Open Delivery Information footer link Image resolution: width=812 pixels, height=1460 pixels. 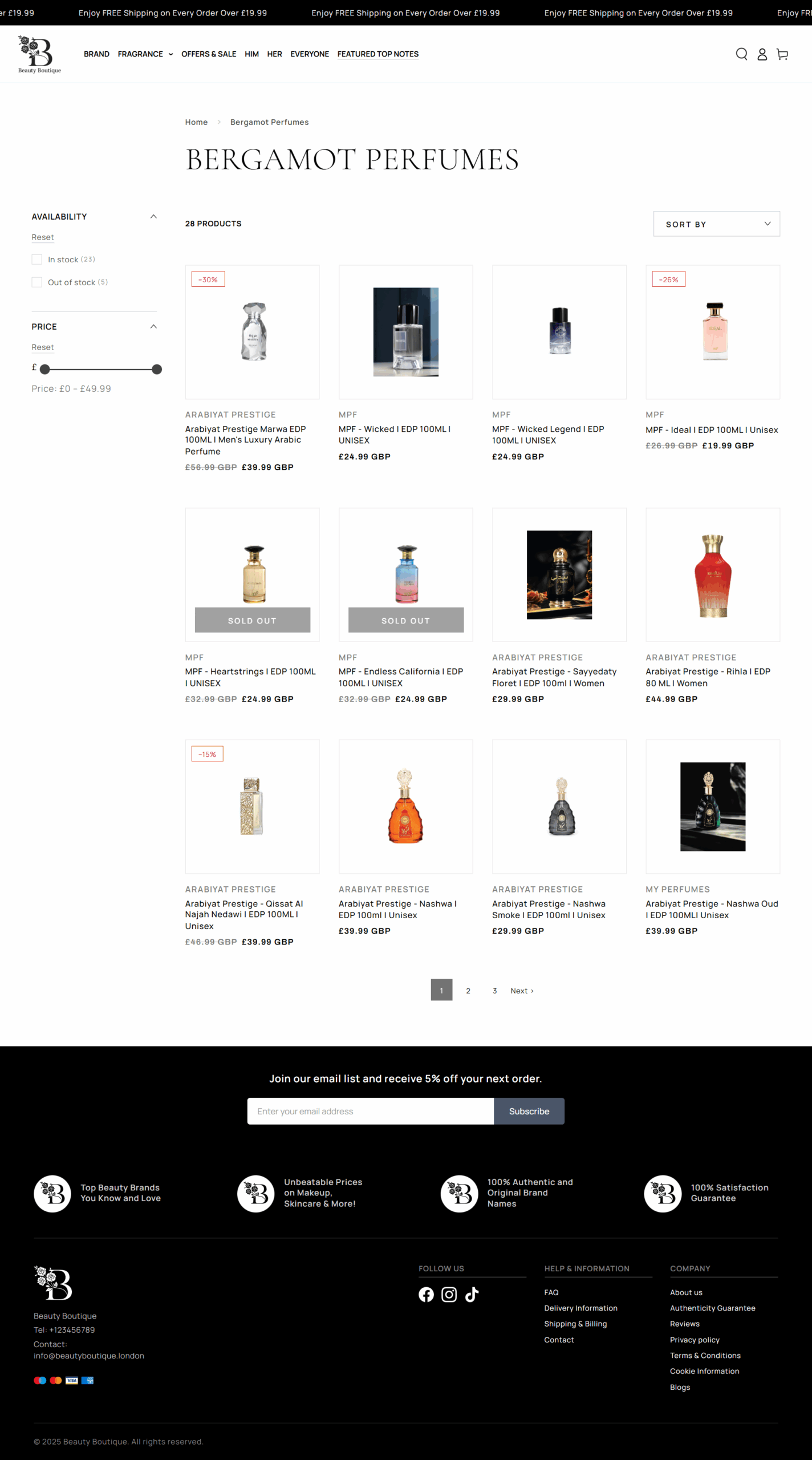point(580,1308)
